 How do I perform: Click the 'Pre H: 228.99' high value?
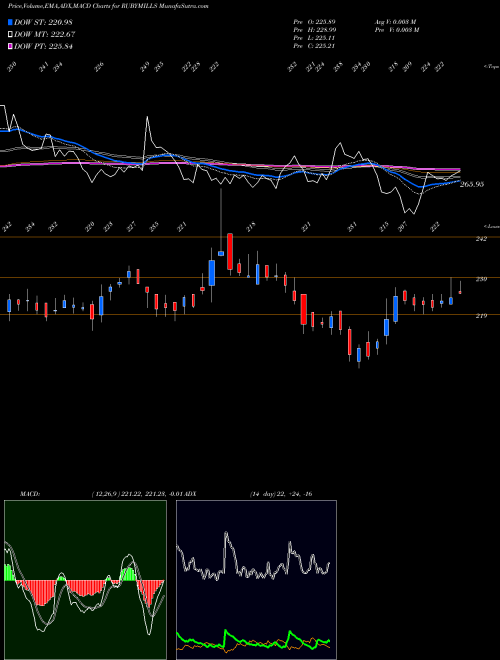pyautogui.click(x=314, y=29)
